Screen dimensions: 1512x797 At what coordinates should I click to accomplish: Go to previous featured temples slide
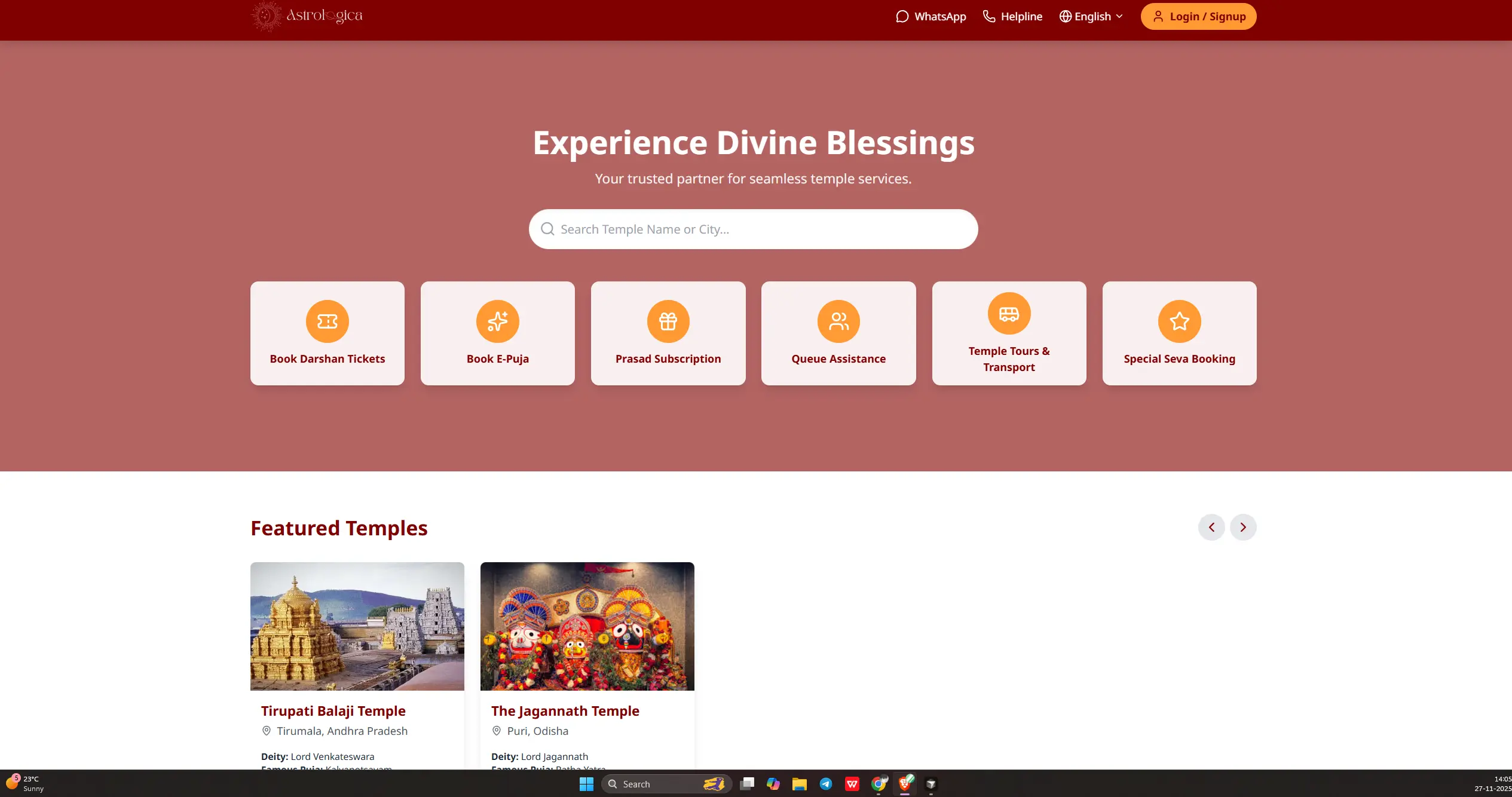[x=1211, y=528]
